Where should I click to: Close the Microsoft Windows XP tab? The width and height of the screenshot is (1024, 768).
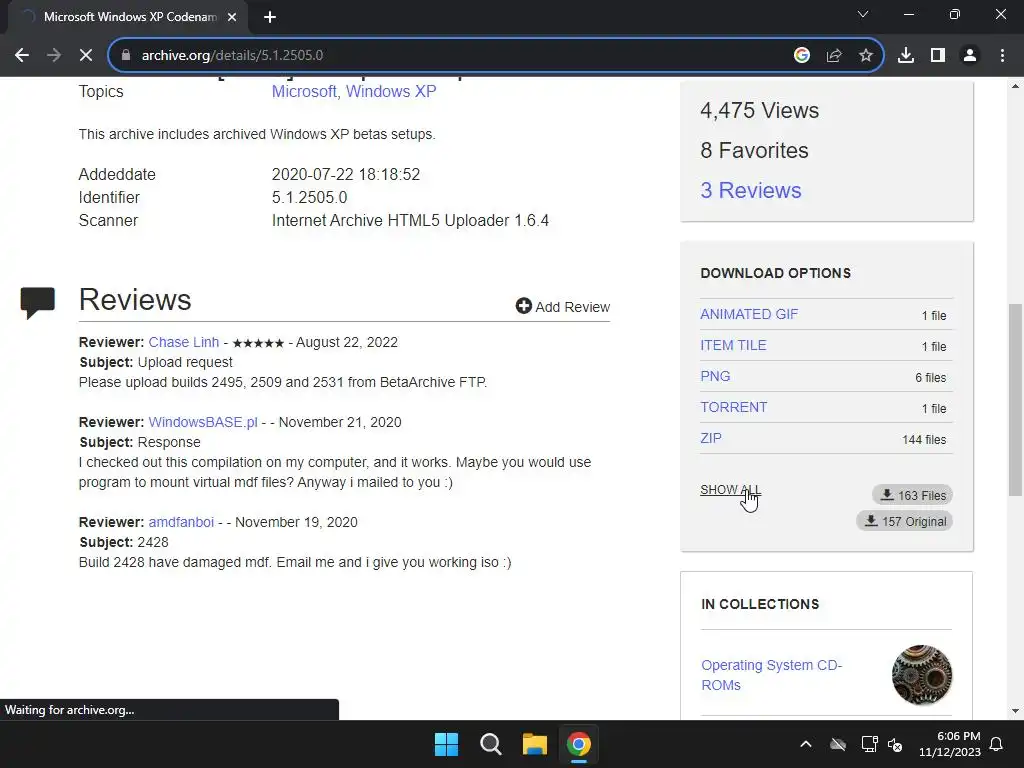click(x=232, y=17)
